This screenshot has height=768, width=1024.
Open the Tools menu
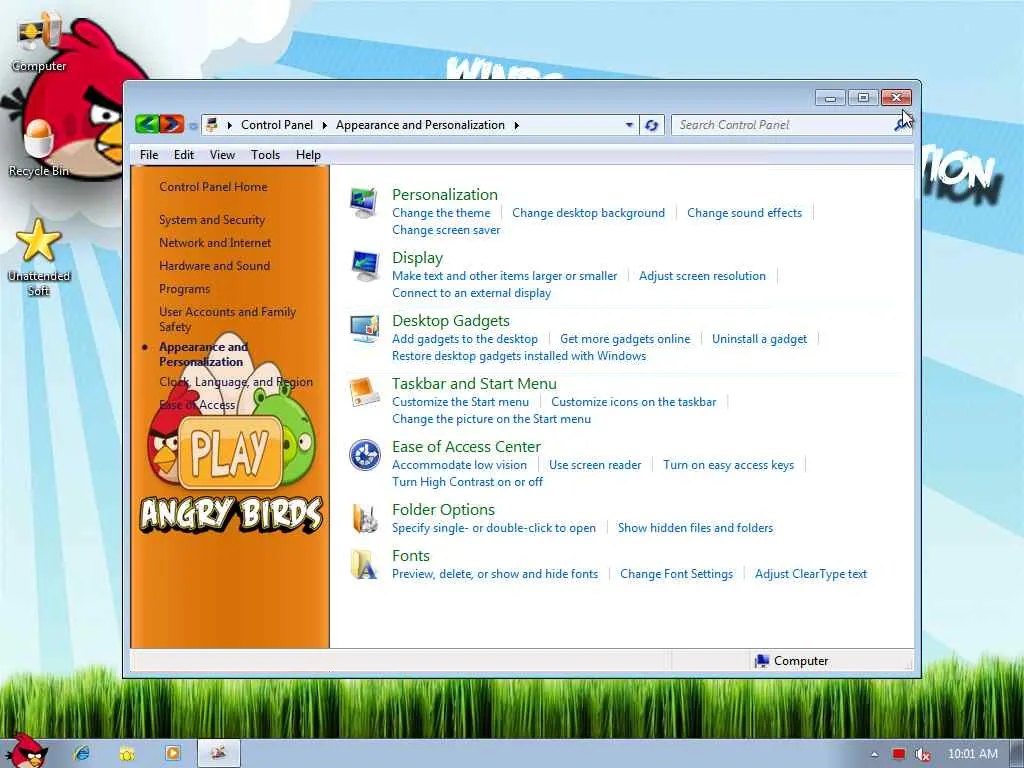265,155
